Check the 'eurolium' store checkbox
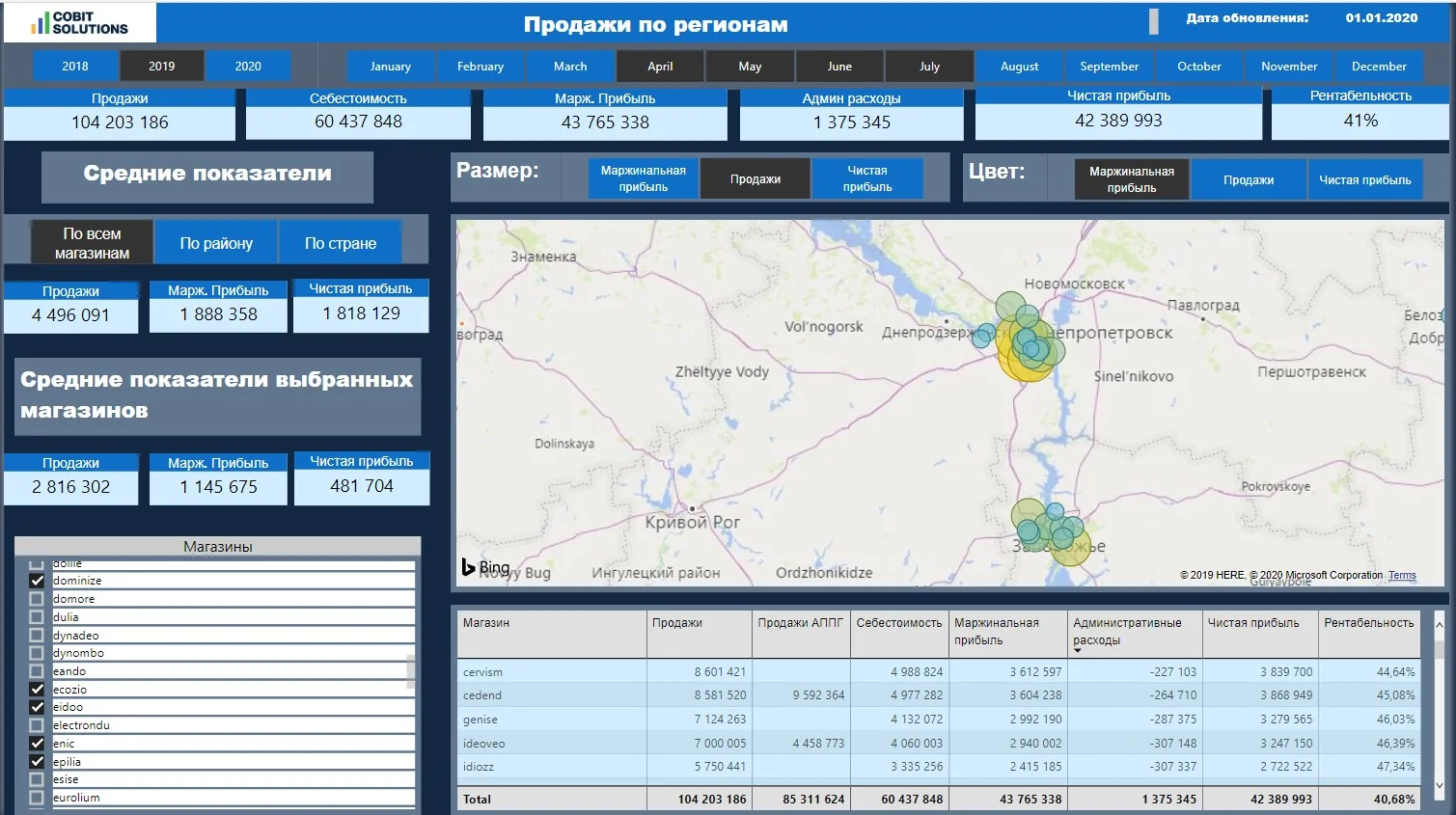1456x815 pixels. pyautogui.click(x=36, y=798)
